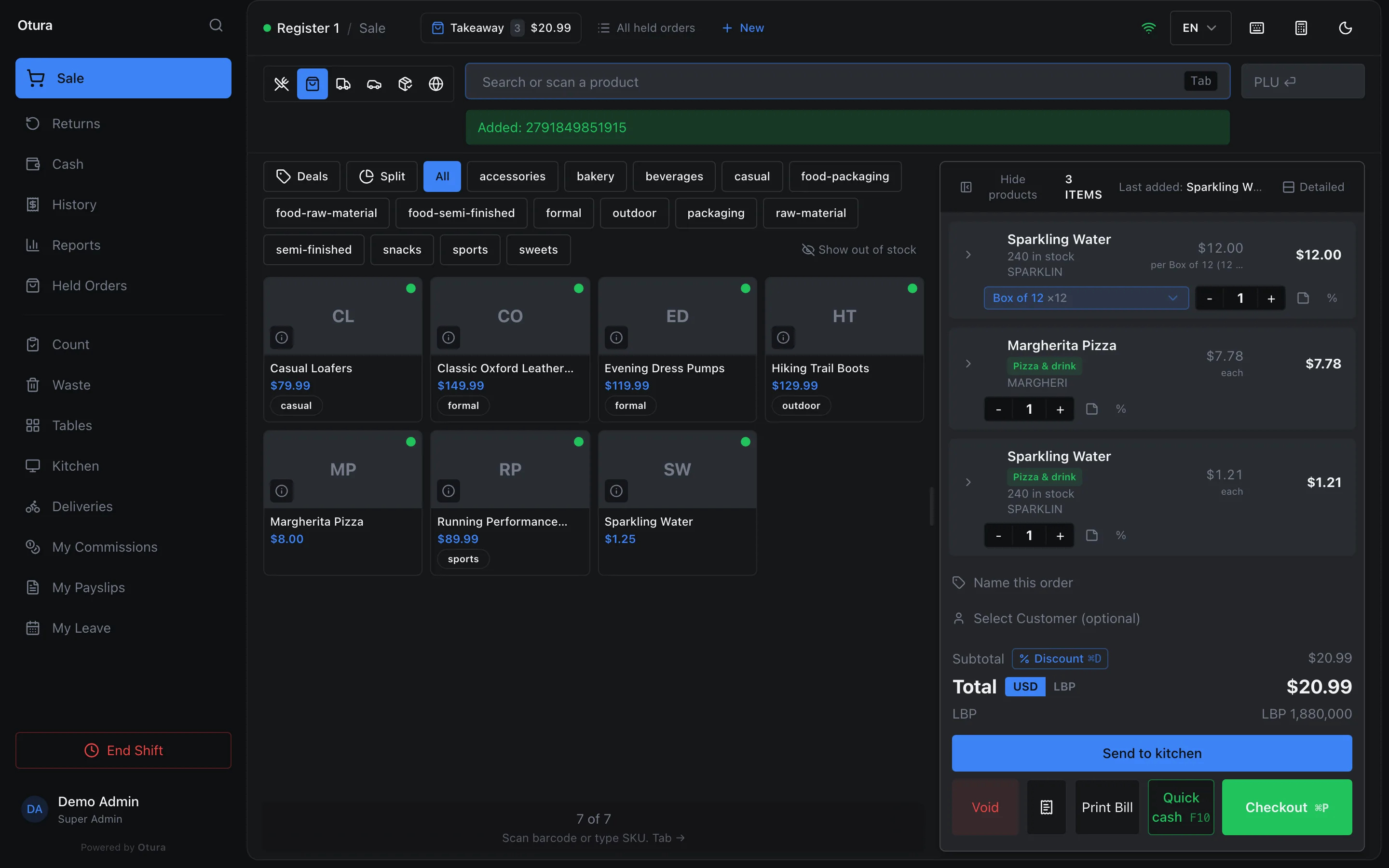Open Select Customer (optional) picker
Viewport: 1389px width, 868px height.
coord(1151,619)
